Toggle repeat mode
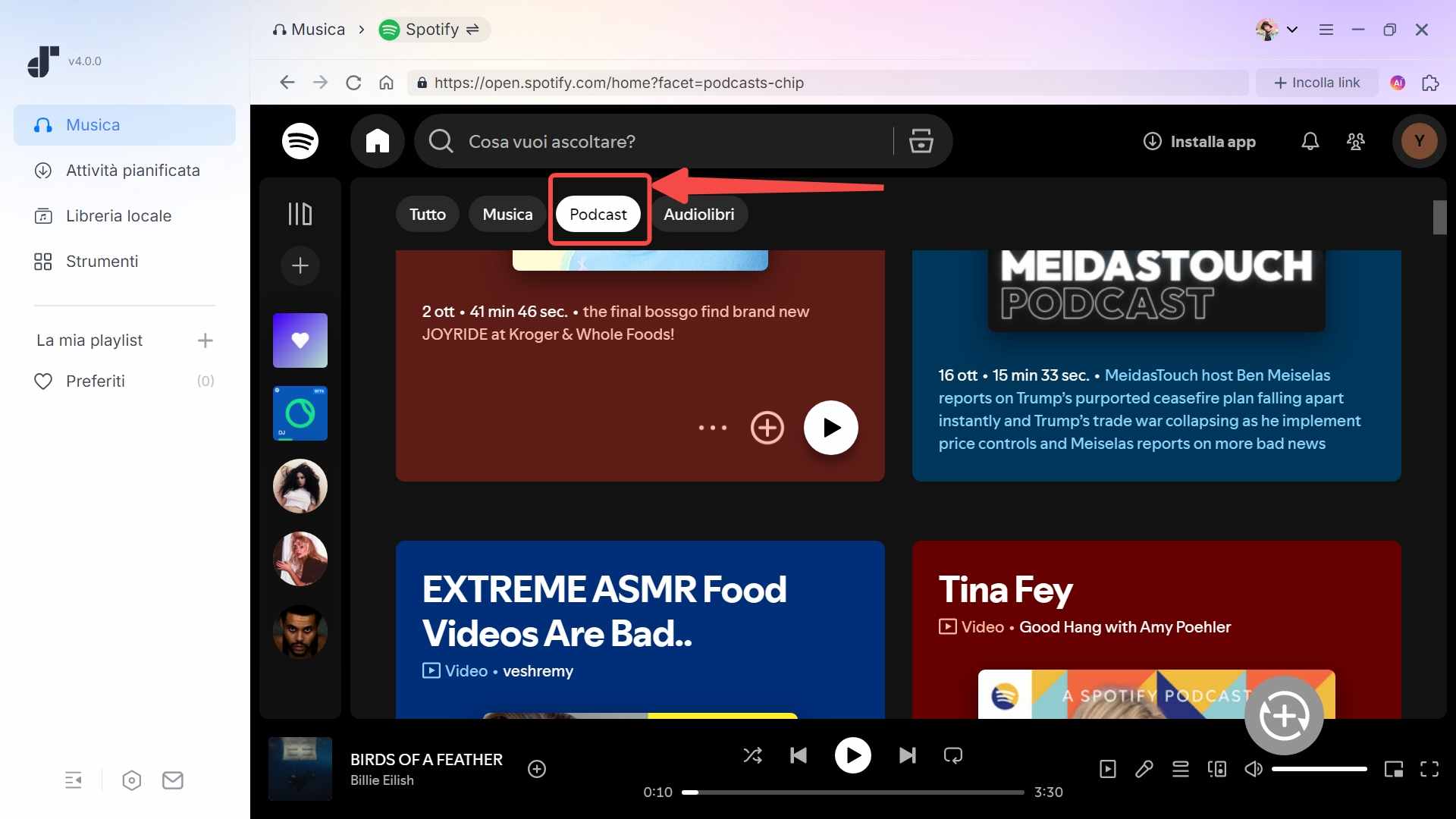Image resolution: width=1456 pixels, height=819 pixels. pyautogui.click(x=952, y=755)
